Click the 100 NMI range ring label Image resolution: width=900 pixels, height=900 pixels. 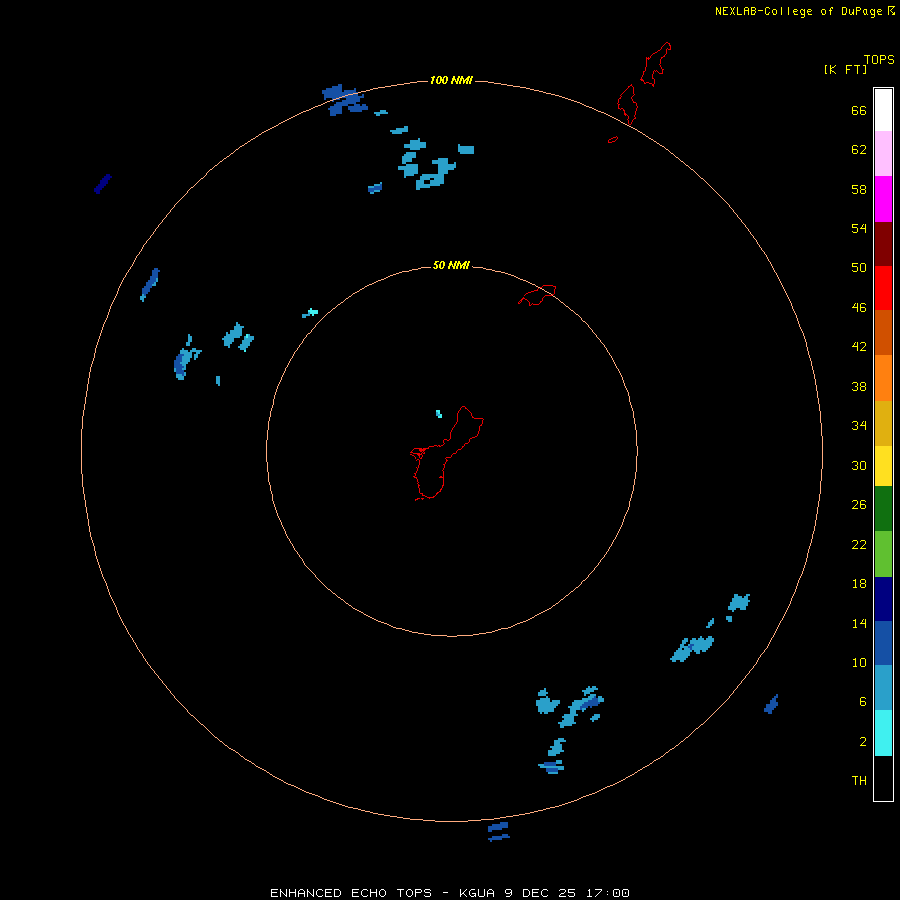pos(451,80)
